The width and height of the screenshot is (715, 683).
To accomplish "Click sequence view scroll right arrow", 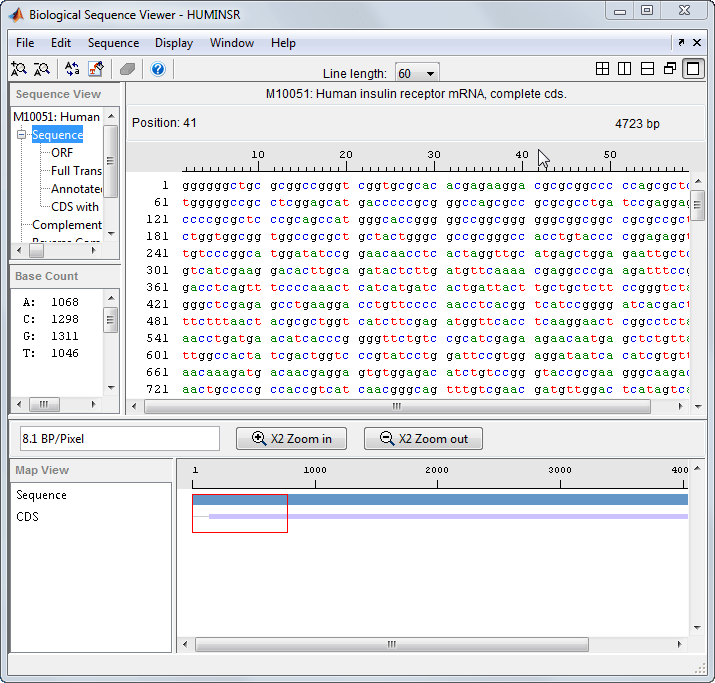I will (x=680, y=406).
